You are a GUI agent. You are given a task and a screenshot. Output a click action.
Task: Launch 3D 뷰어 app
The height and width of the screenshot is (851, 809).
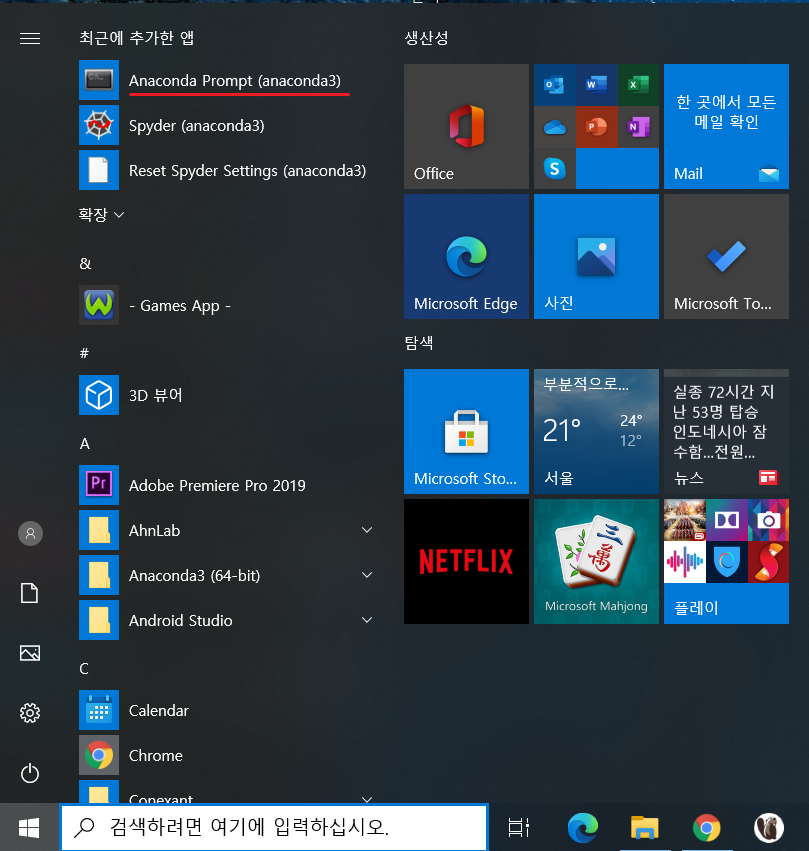(x=228, y=395)
